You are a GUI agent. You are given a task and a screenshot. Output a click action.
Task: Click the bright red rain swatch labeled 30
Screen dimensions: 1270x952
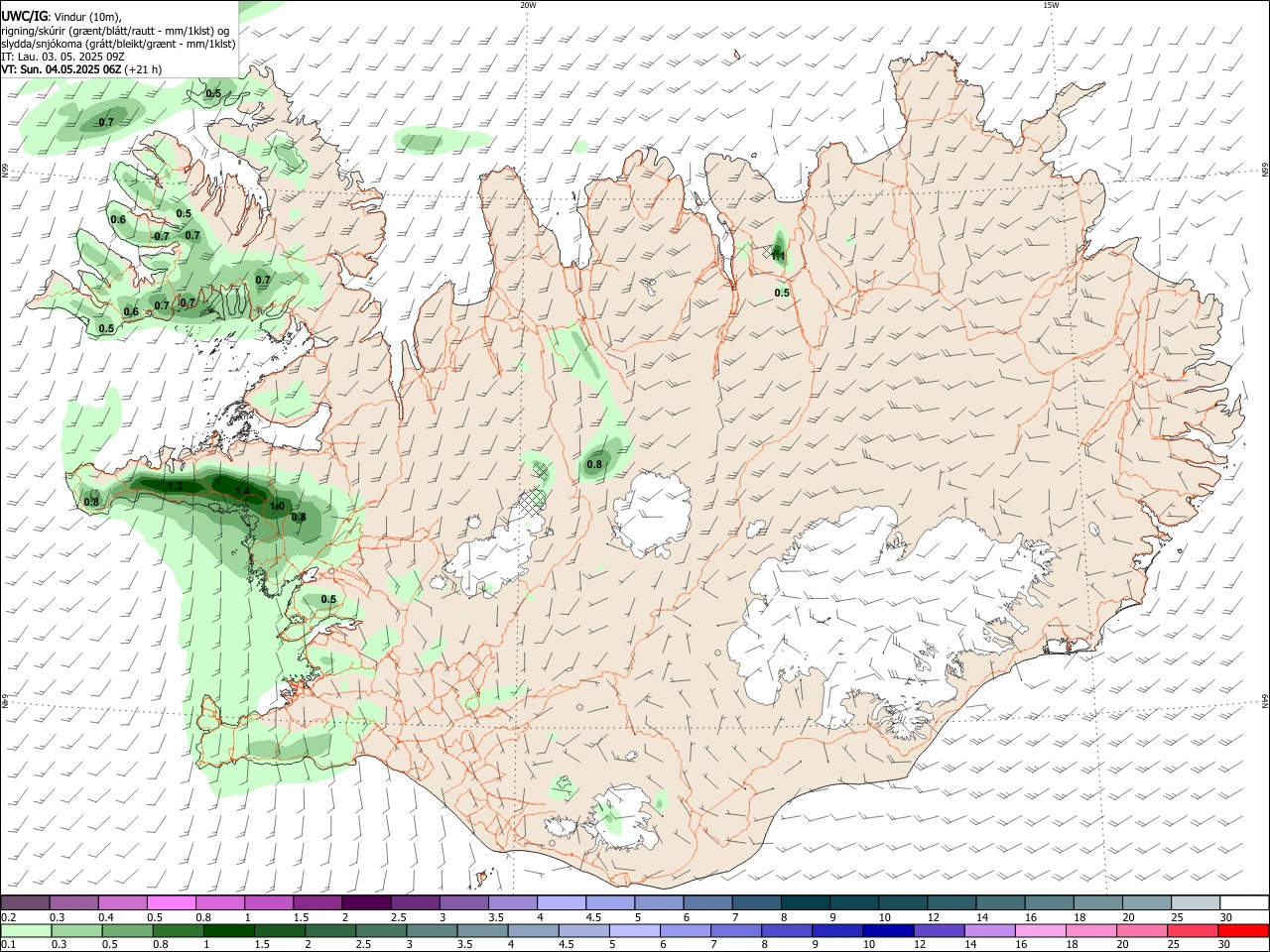[1243, 930]
